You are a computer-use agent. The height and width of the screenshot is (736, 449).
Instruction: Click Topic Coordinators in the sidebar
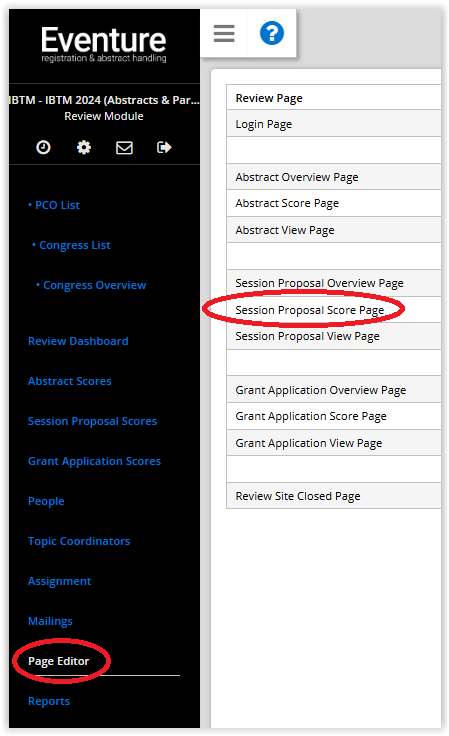(79, 541)
